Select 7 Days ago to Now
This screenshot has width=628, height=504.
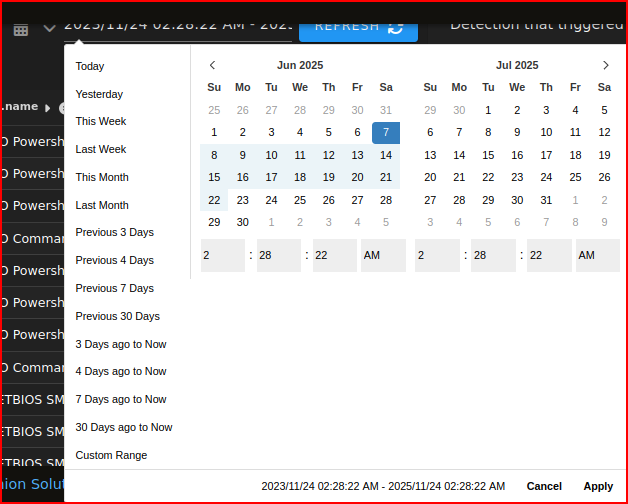coord(121,399)
